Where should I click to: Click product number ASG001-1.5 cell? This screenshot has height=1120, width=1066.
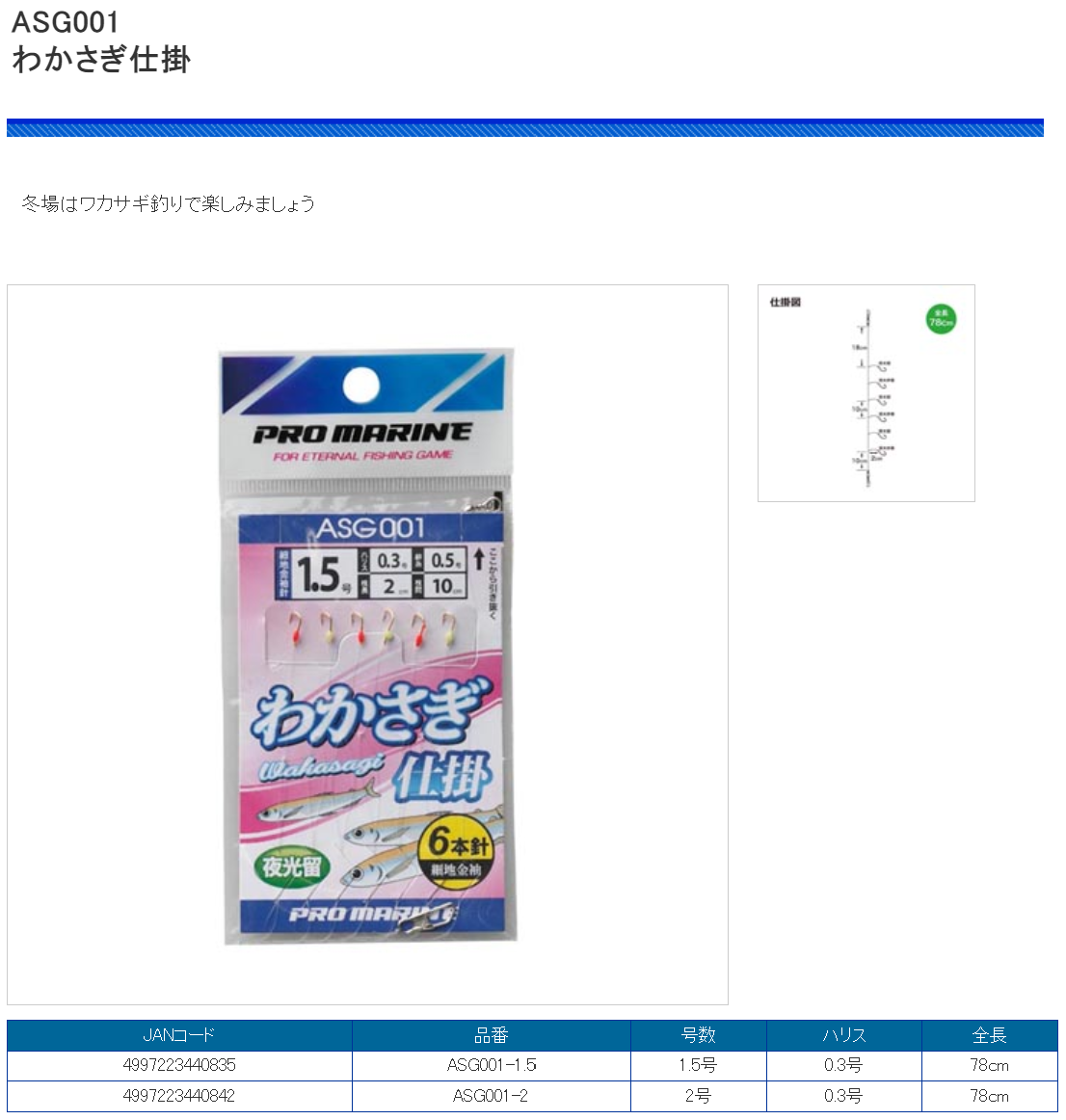[x=491, y=1065]
